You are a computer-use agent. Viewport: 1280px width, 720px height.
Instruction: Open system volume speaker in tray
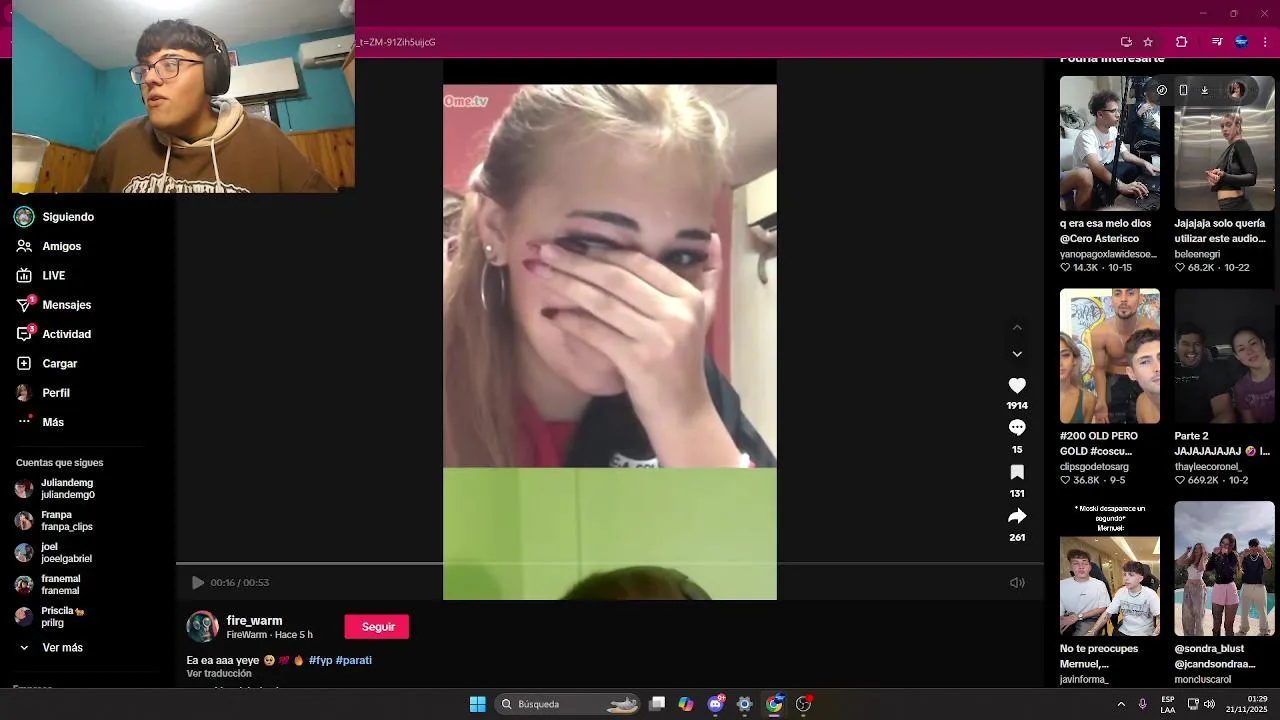click(1209, 704)
